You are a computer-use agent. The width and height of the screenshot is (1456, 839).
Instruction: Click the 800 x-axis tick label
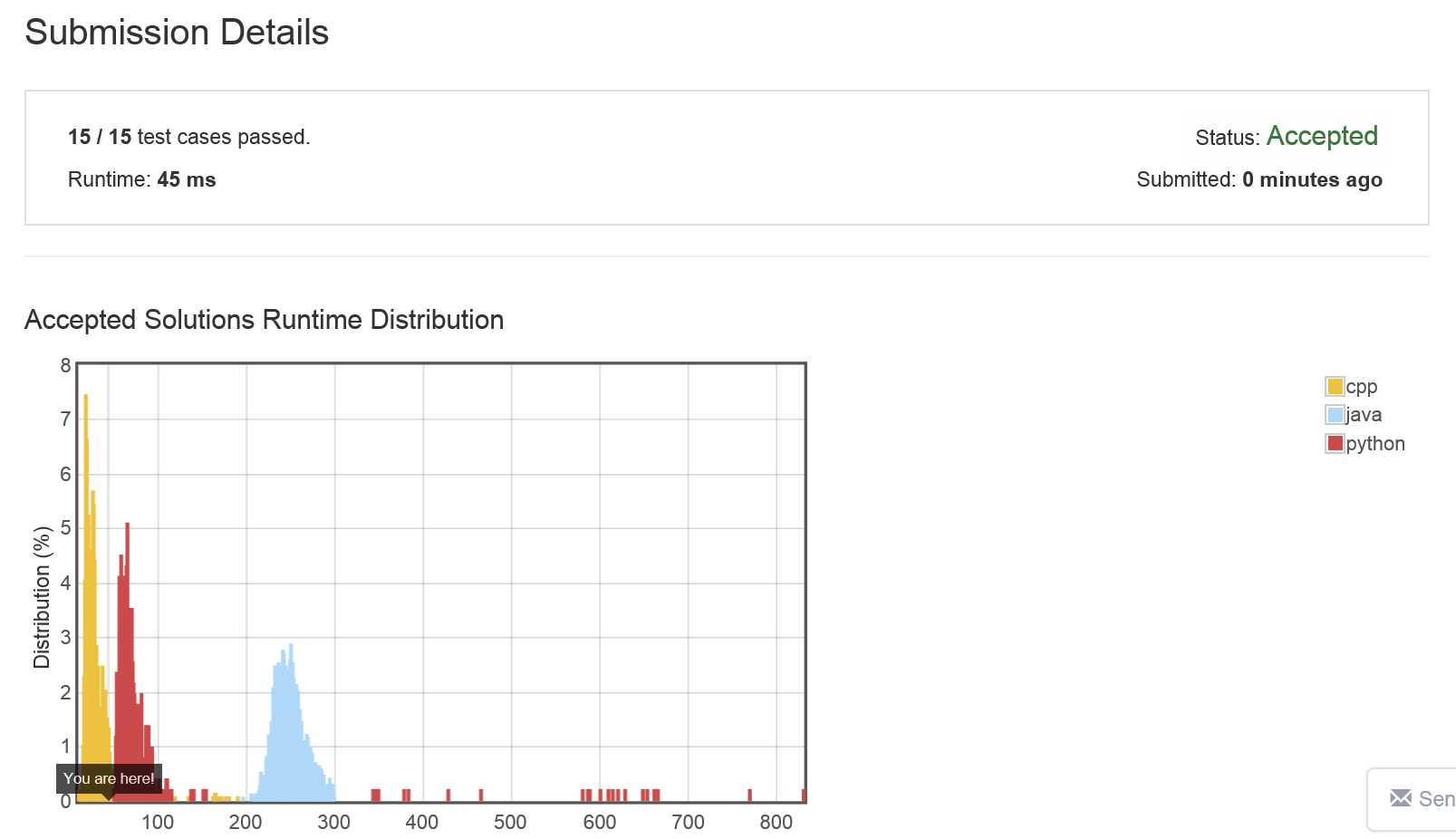pos(776,822)
